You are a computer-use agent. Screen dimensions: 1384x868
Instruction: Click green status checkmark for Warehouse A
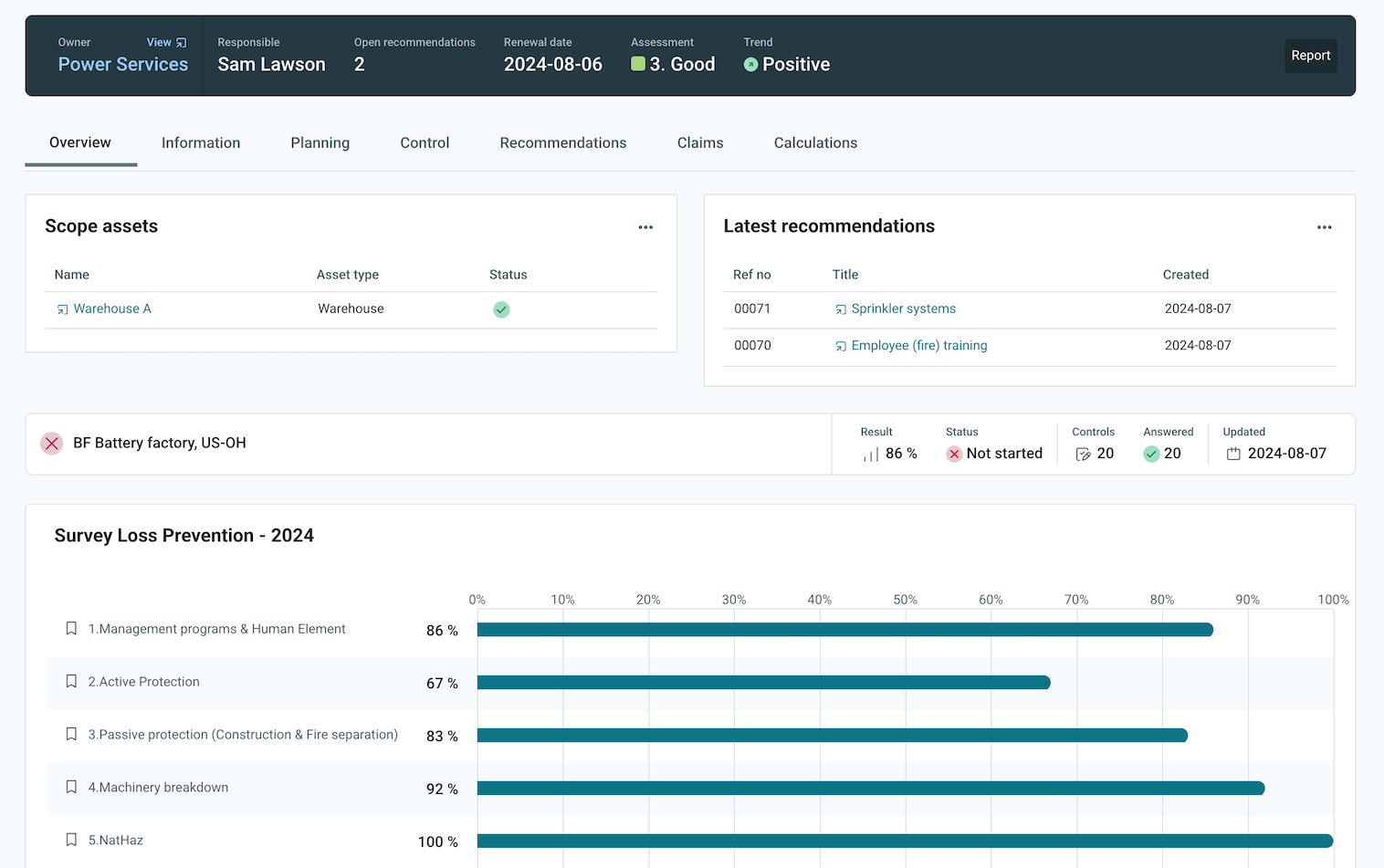(x=501, y=309)
